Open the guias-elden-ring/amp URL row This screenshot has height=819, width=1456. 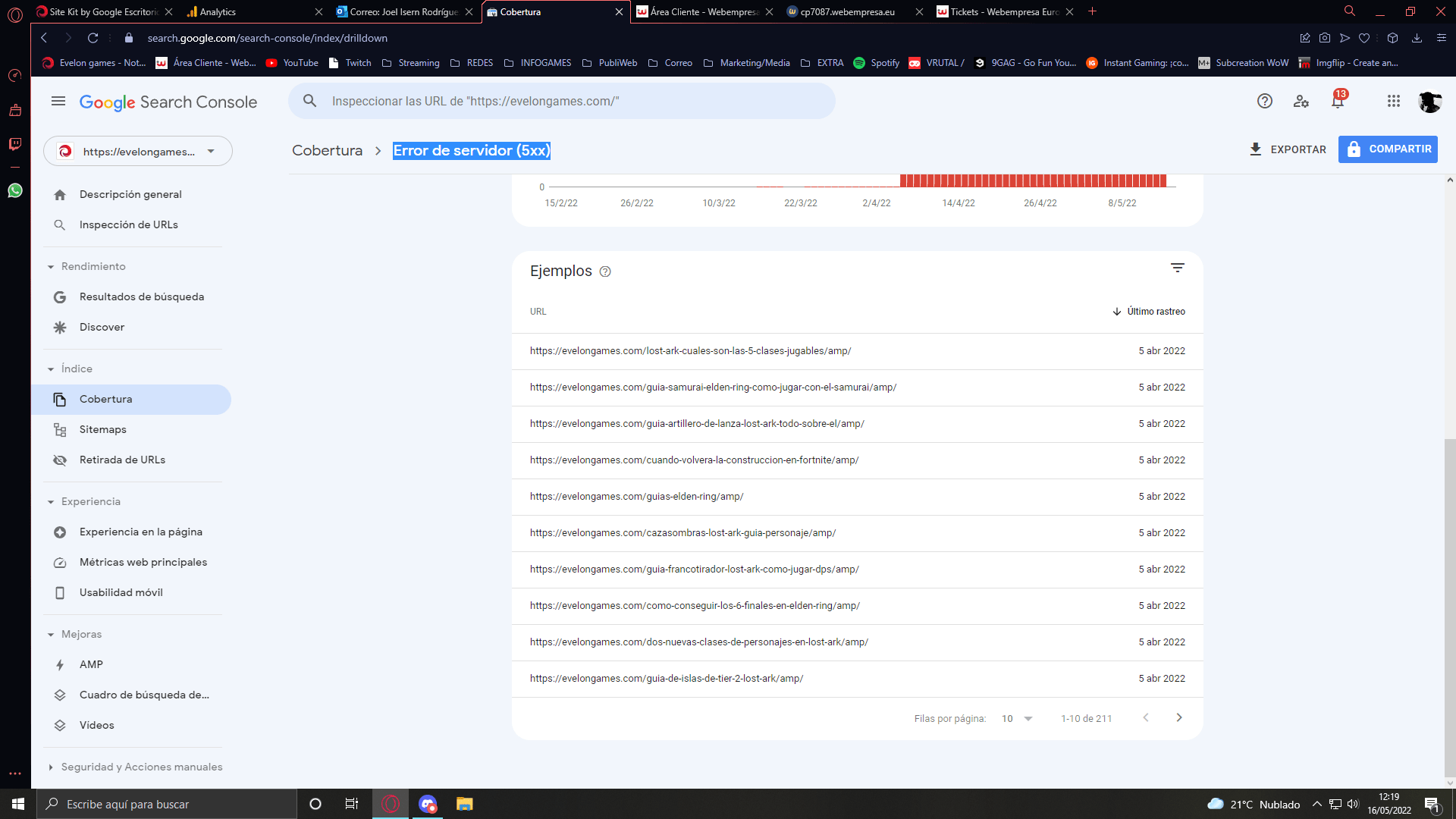pos(857,497)
